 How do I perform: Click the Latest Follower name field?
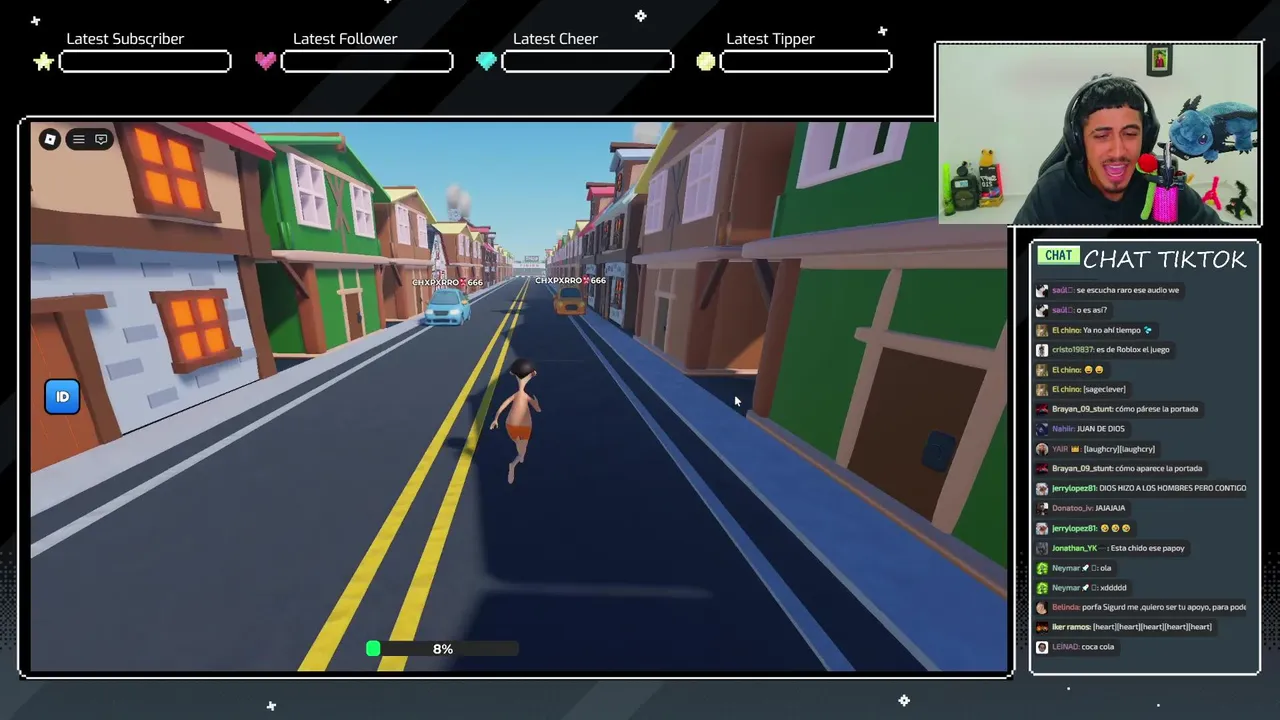367,62
